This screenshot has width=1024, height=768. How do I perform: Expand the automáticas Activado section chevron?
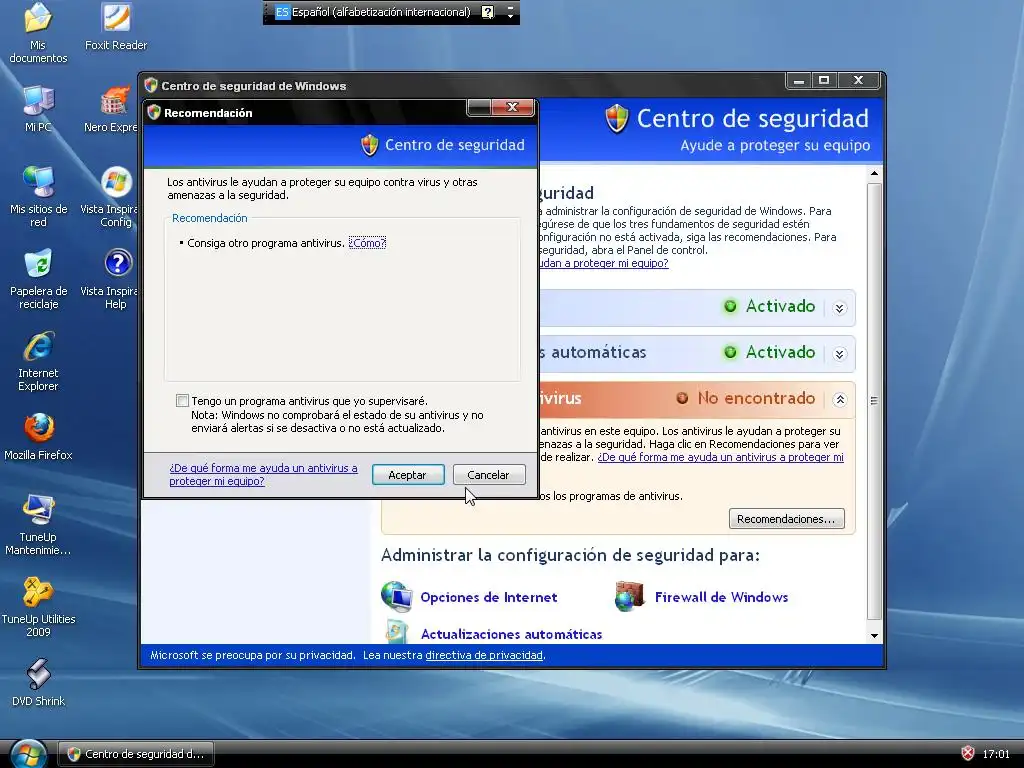click(x=840, y=354)
